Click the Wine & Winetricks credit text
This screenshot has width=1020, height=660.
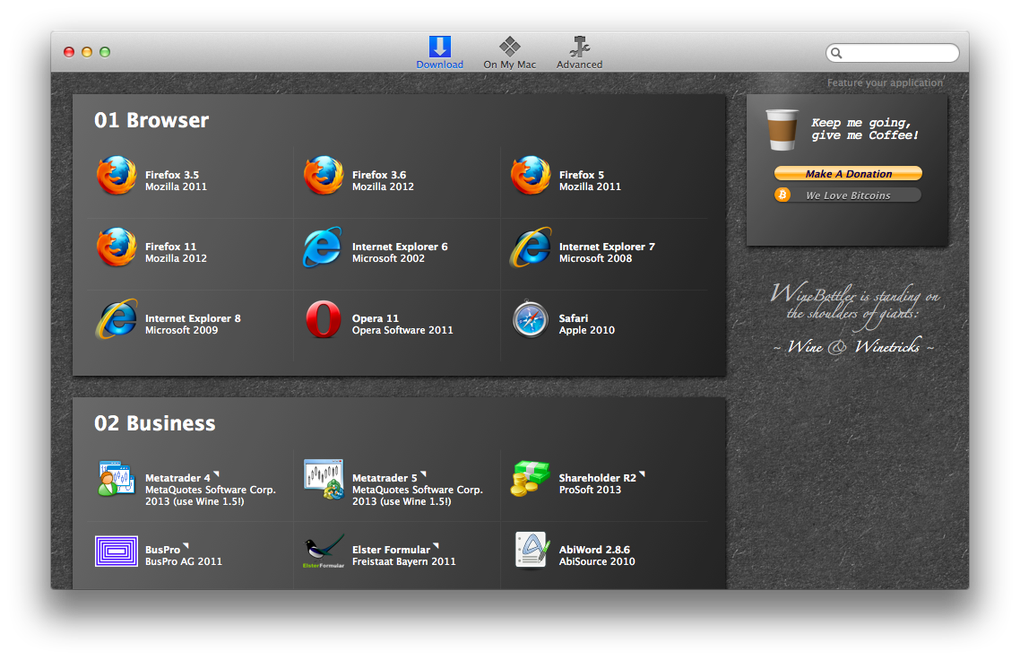coord(853,347)
